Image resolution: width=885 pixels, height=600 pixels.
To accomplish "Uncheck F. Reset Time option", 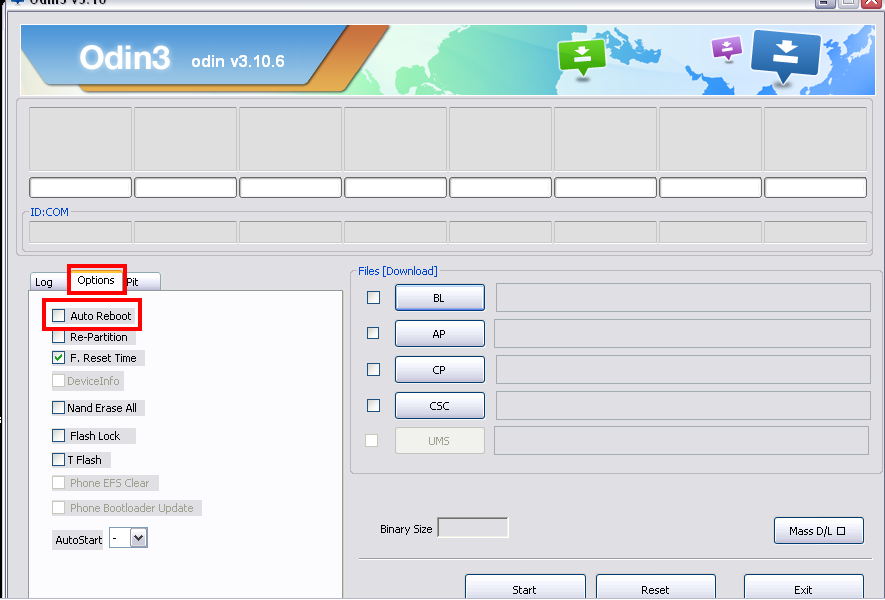I will (59, 358).
